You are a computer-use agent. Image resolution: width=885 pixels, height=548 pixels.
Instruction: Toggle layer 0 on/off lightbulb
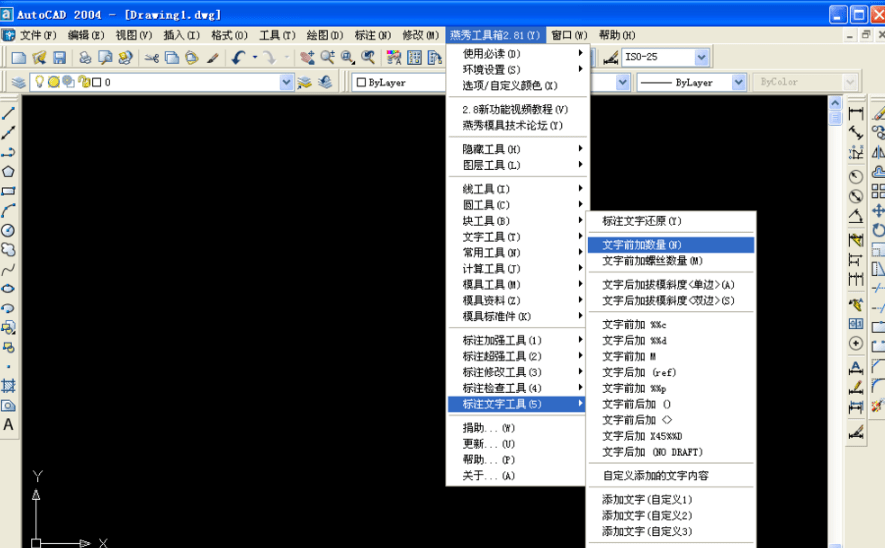pyautogui.click(x=40, y=83)
